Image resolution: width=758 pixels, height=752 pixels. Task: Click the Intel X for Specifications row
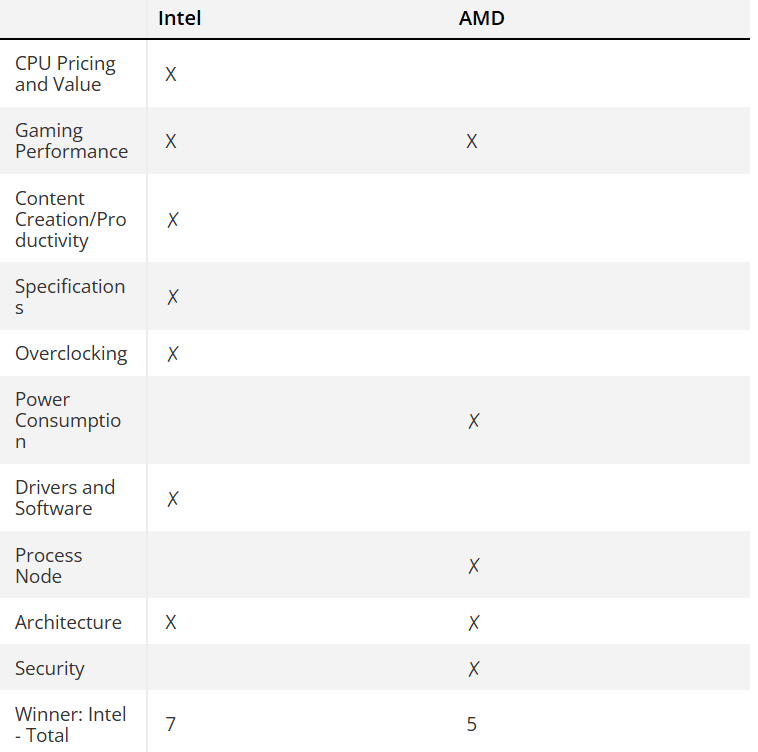pos(173,296)
